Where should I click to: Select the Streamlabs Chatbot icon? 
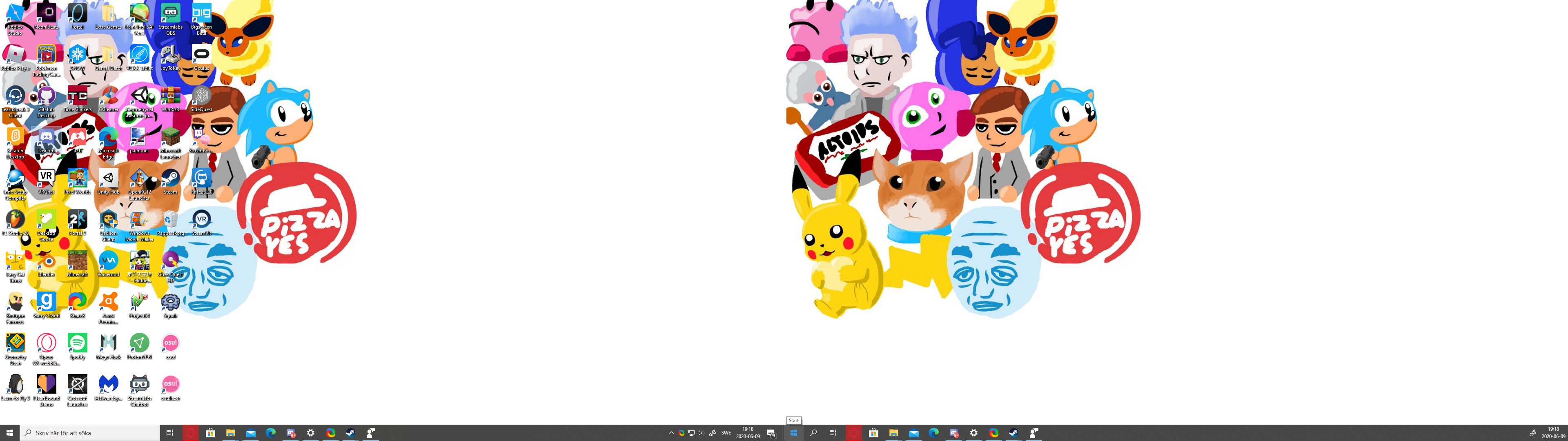point(139,390)
